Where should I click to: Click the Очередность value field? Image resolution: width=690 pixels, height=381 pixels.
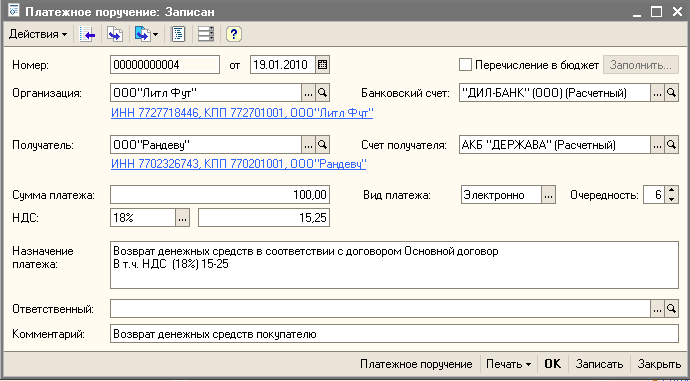tap(653, 195)
